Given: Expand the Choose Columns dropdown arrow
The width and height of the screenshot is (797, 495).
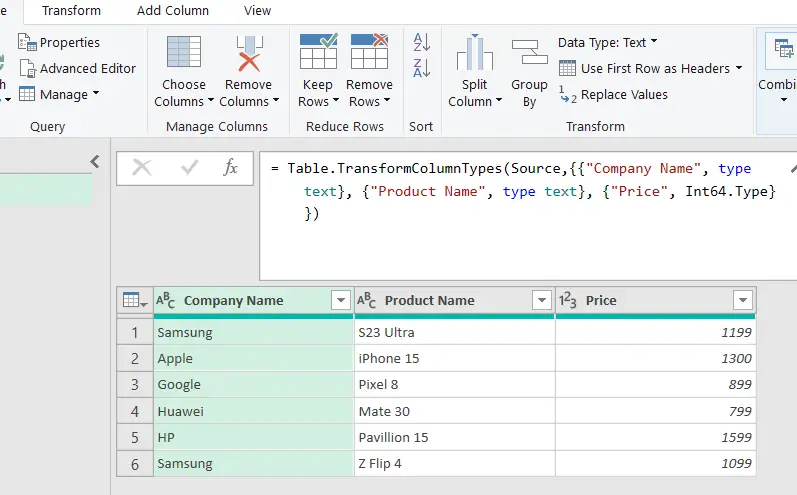Looking at the screenshot, I should click(210, 101).
